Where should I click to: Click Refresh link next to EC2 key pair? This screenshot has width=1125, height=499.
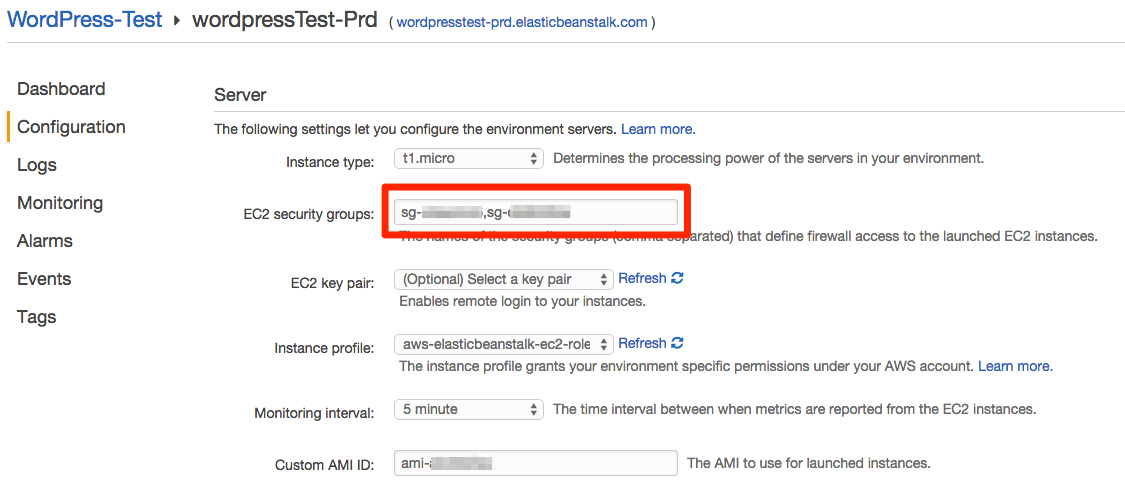click(x=642, y=278)
